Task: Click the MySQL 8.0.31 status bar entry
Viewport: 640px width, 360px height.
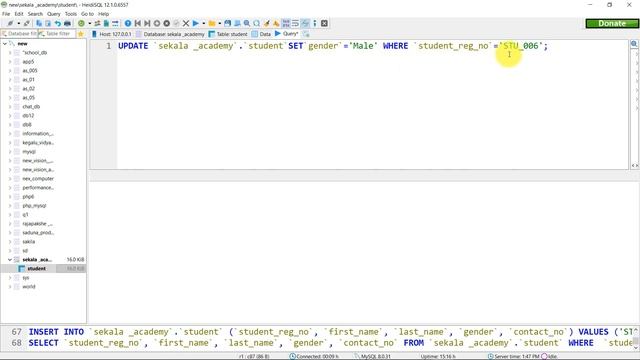Action: coord(372,356)
